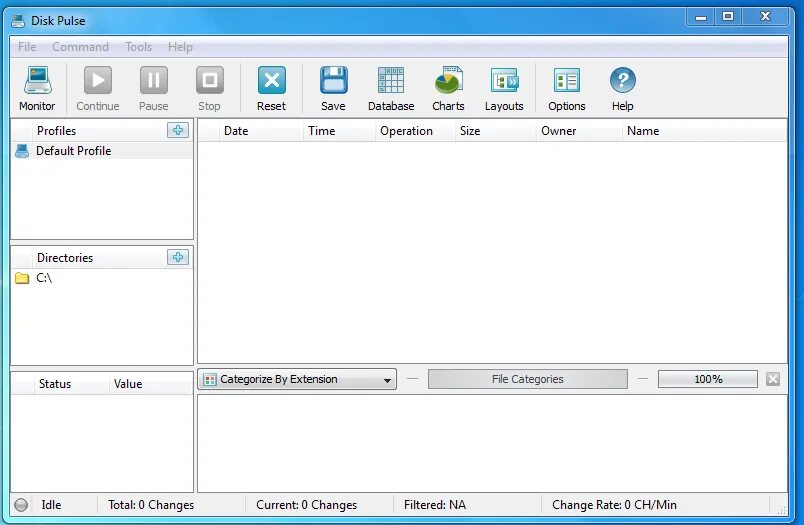The image size is (804, 525).
Task: Click the Disk Pulse title bar icon
Action: (x=18, y=21)
